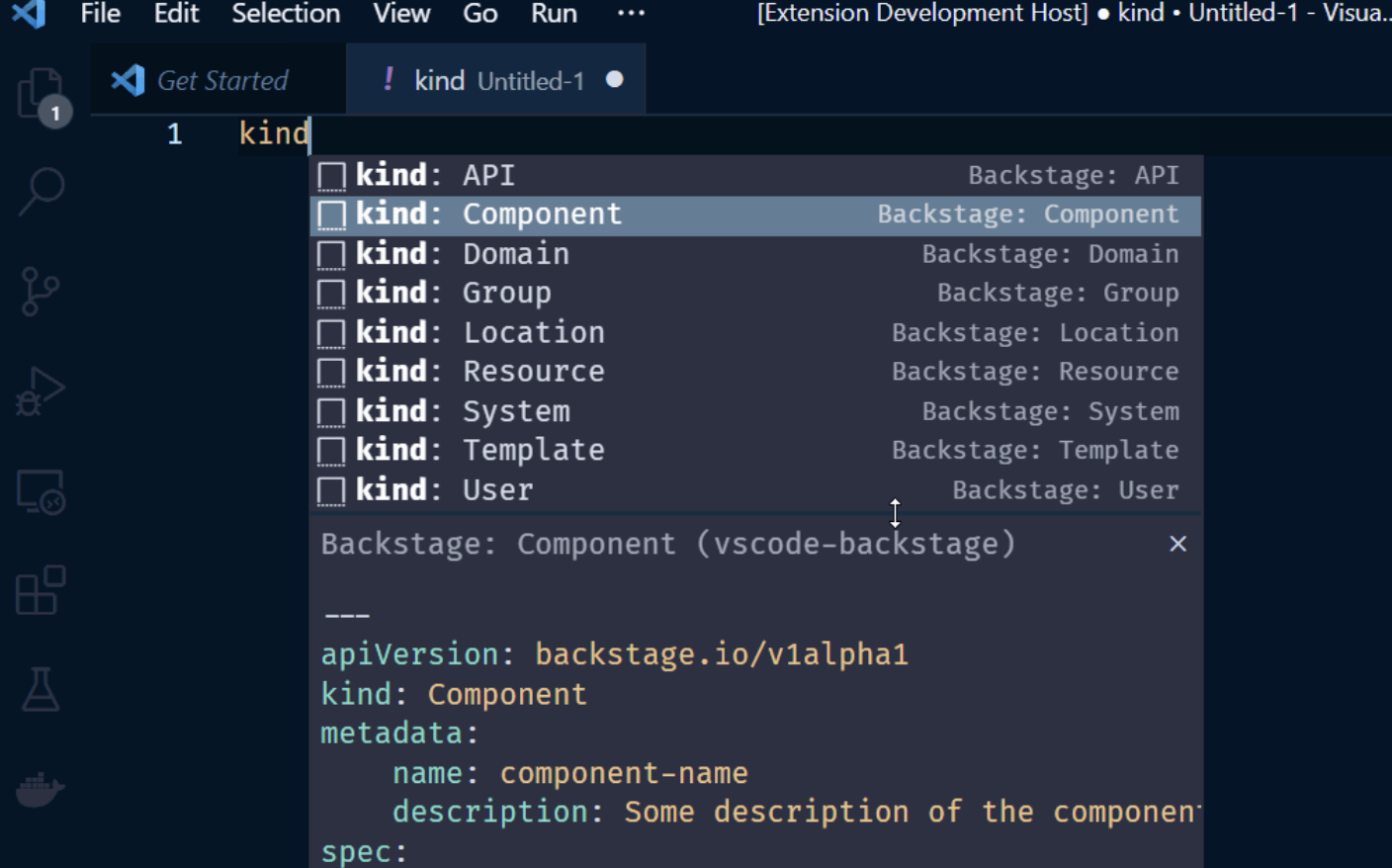Image resolution: width=1392 pixels, height=868 pixels.
Task: Select the kind: User suggestion
Action: pyautogui.click(x=756, y=490)
